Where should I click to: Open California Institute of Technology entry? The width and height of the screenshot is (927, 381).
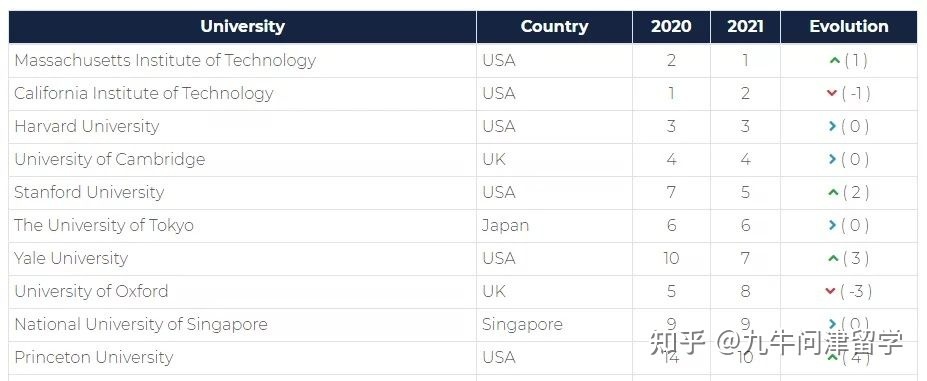click(144, 93)
